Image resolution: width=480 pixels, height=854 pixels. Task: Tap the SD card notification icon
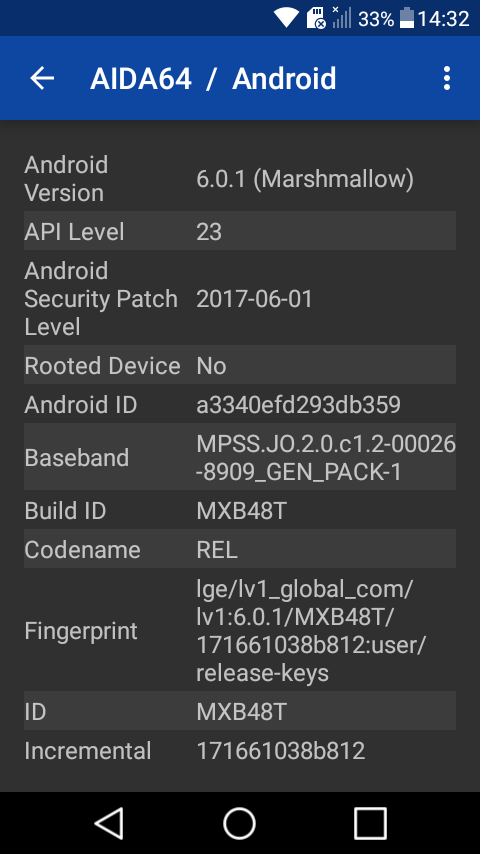pos(316,18)
